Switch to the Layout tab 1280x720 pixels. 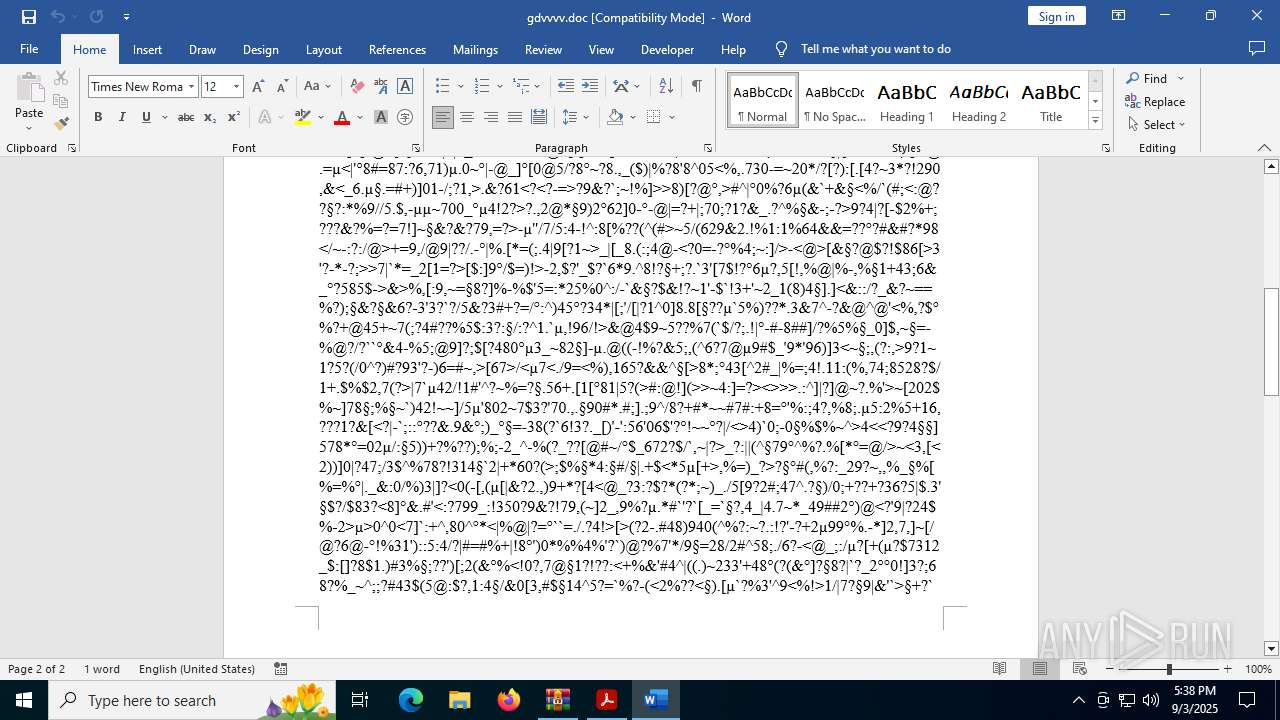(x=323, y=49)
